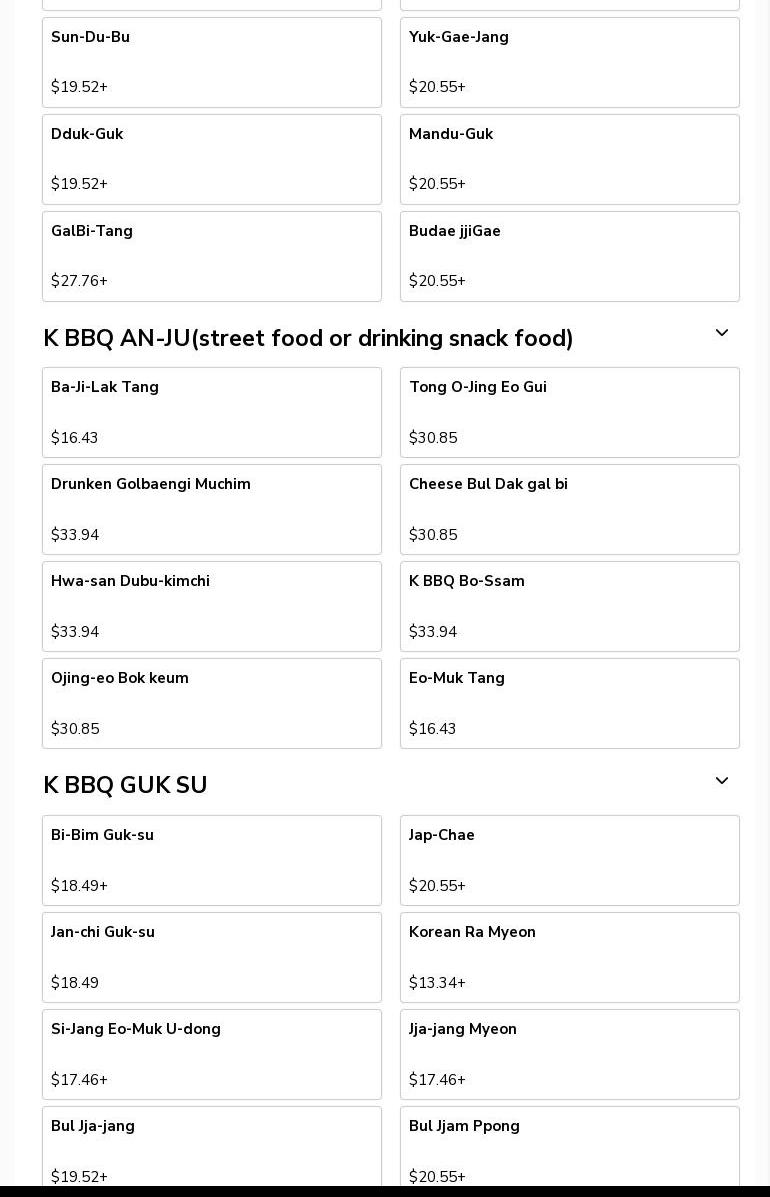The image size is (770, 1197).
Task: Collapse the K BBQ AN-JU section chevron
Action: coord(721,334)
